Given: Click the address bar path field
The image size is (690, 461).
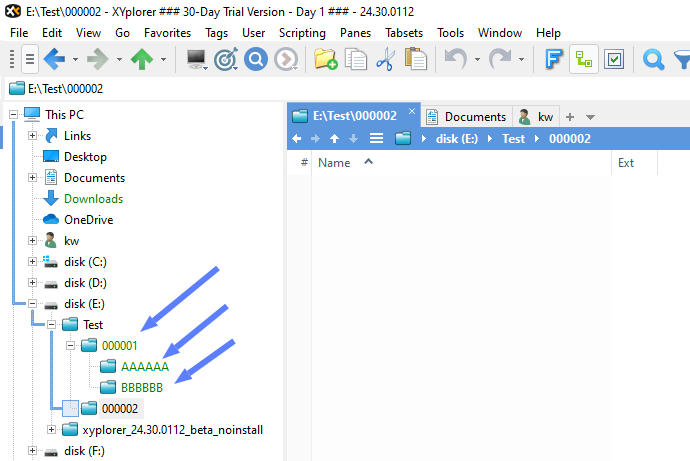Looking at the screenshot, I should pos(348,89).
